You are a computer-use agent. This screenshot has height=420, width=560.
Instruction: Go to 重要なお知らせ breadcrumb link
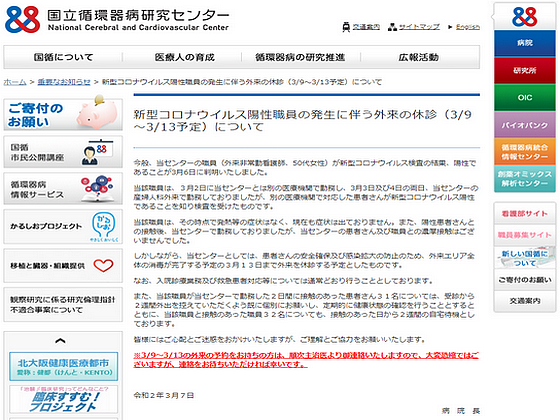64,82
